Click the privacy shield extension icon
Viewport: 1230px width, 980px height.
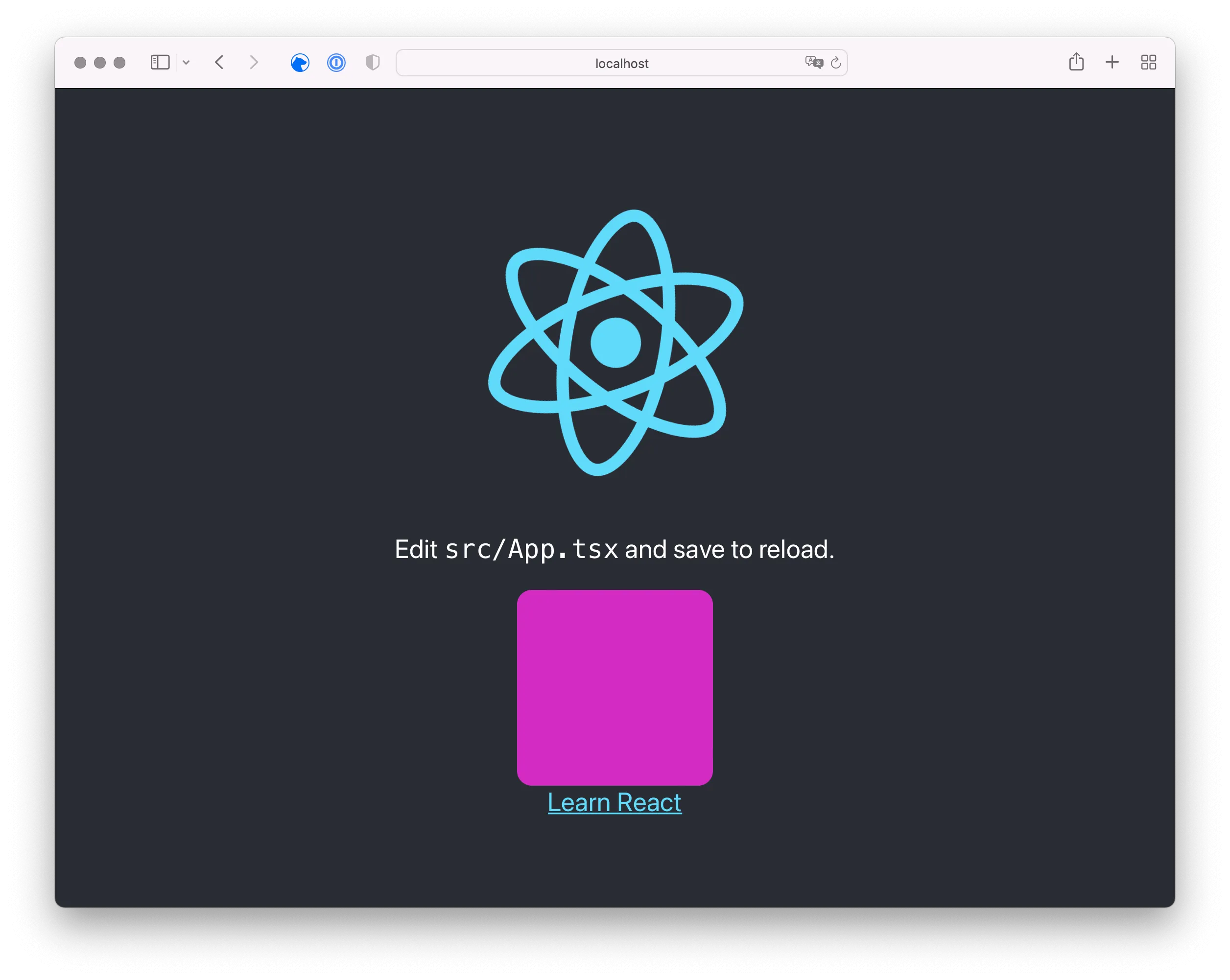[372, 63]
